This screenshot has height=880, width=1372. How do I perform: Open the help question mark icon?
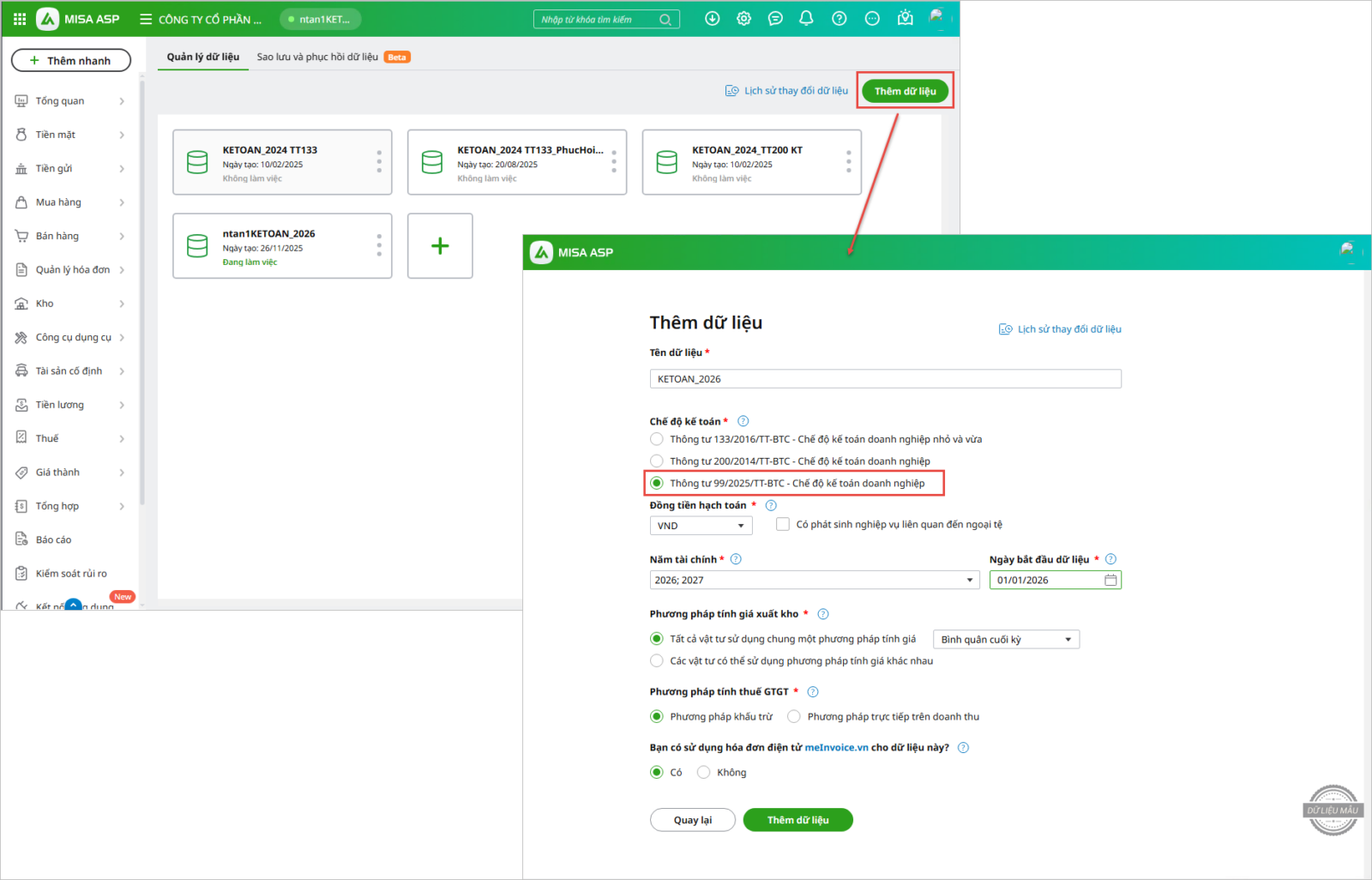coord(839,18)
